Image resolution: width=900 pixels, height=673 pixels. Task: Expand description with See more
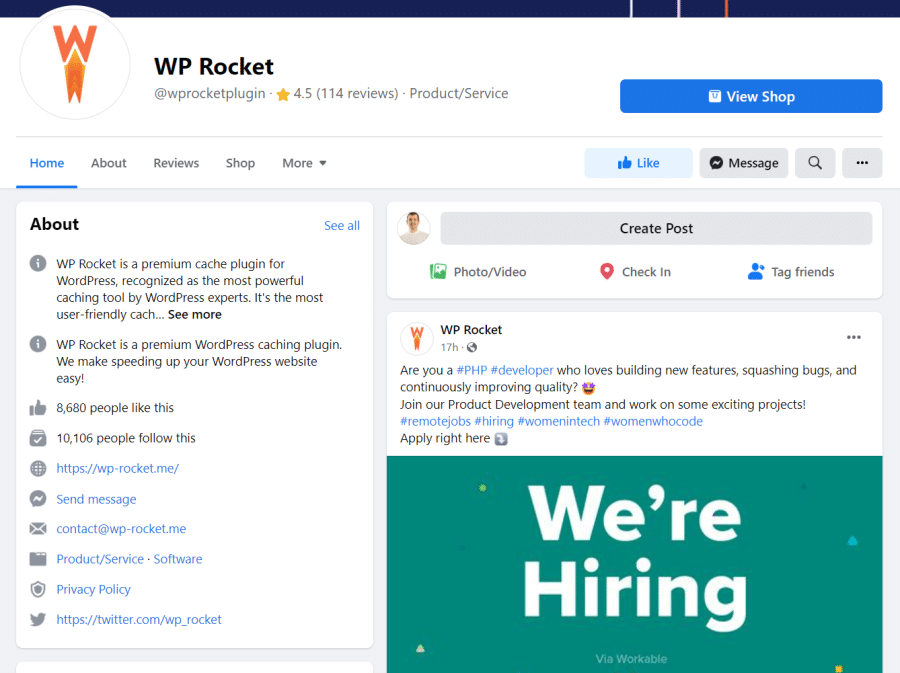click(195, 314)
